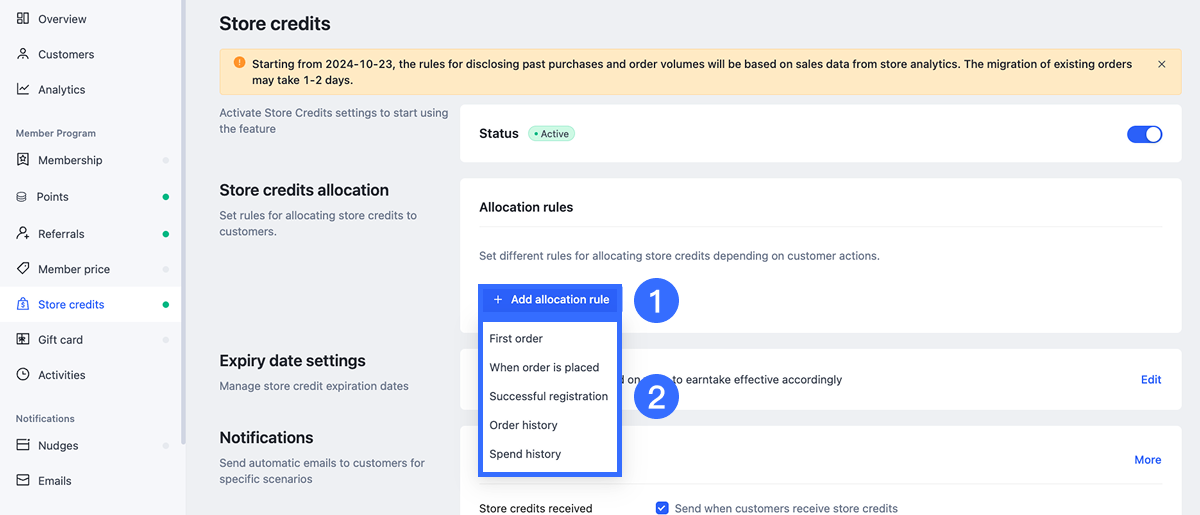This screenshot has width=1200, height=515.
Task: Click the Customers person icon
Action: 23,54
